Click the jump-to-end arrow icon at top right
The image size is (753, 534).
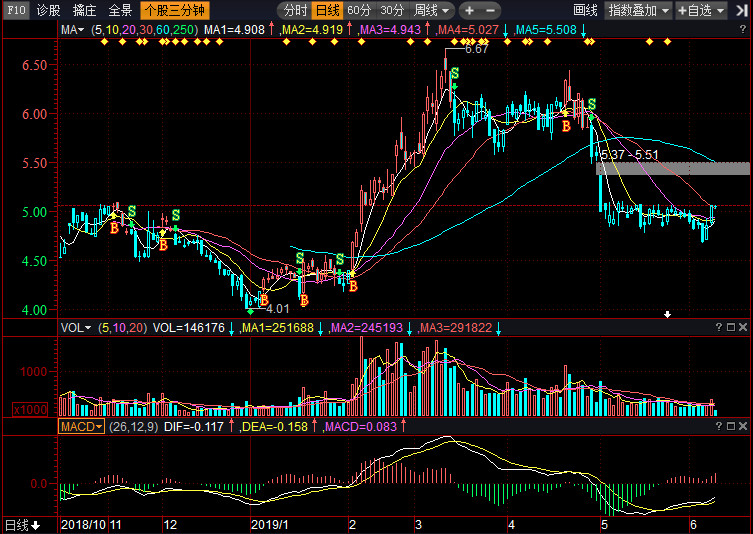(742, 10)
